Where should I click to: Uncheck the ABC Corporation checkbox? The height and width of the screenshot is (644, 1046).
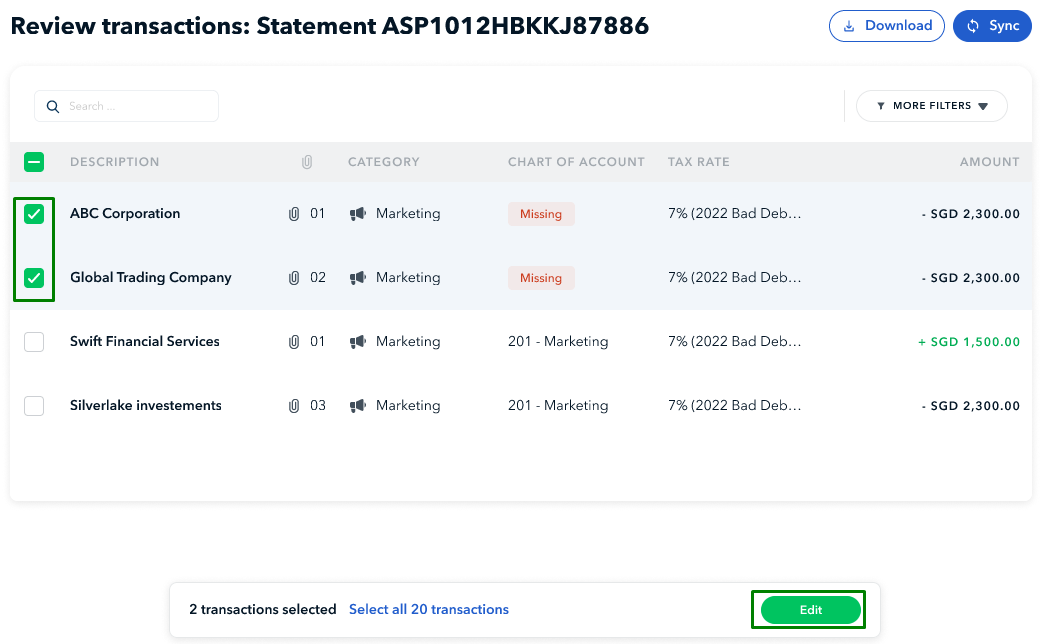34,214
